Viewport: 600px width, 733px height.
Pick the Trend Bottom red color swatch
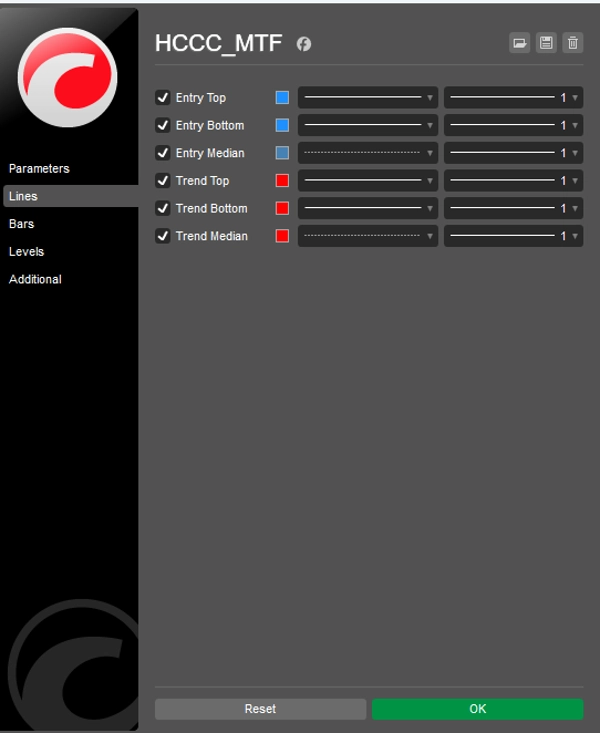(x=282, y=208)
